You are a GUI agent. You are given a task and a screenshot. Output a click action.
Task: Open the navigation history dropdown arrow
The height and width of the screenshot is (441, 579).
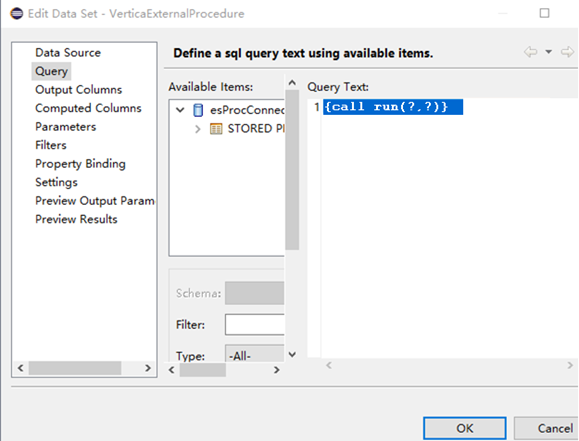tap(549, 52)
